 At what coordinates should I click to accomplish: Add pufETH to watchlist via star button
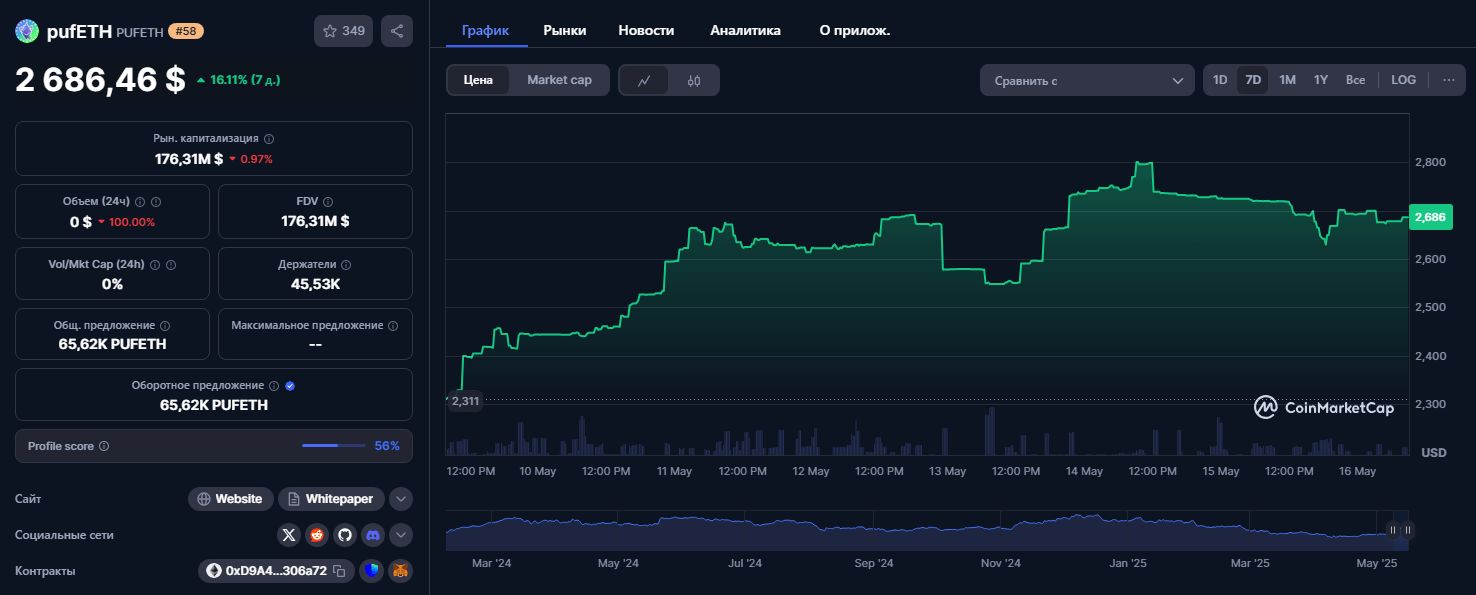343,31
